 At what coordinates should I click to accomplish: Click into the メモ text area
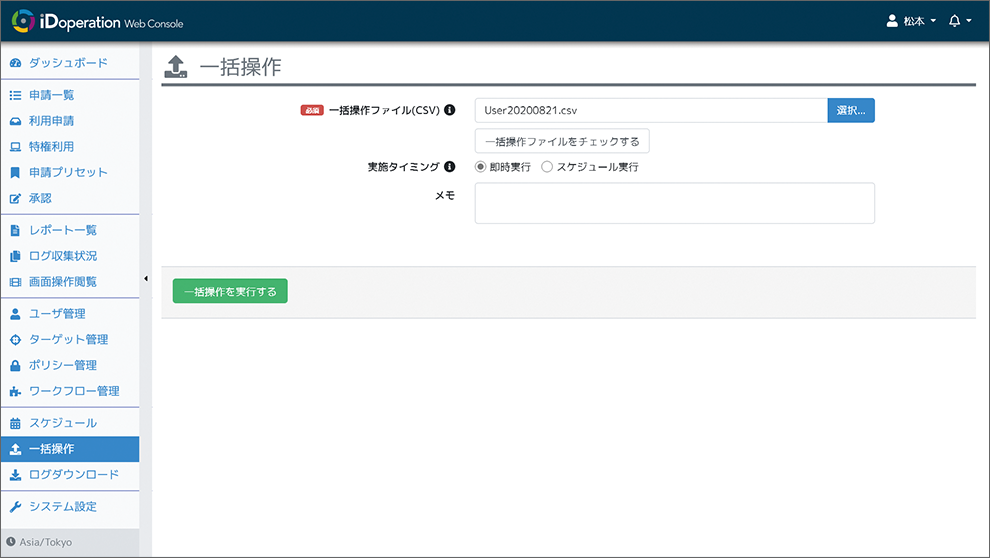pos(674,203)
